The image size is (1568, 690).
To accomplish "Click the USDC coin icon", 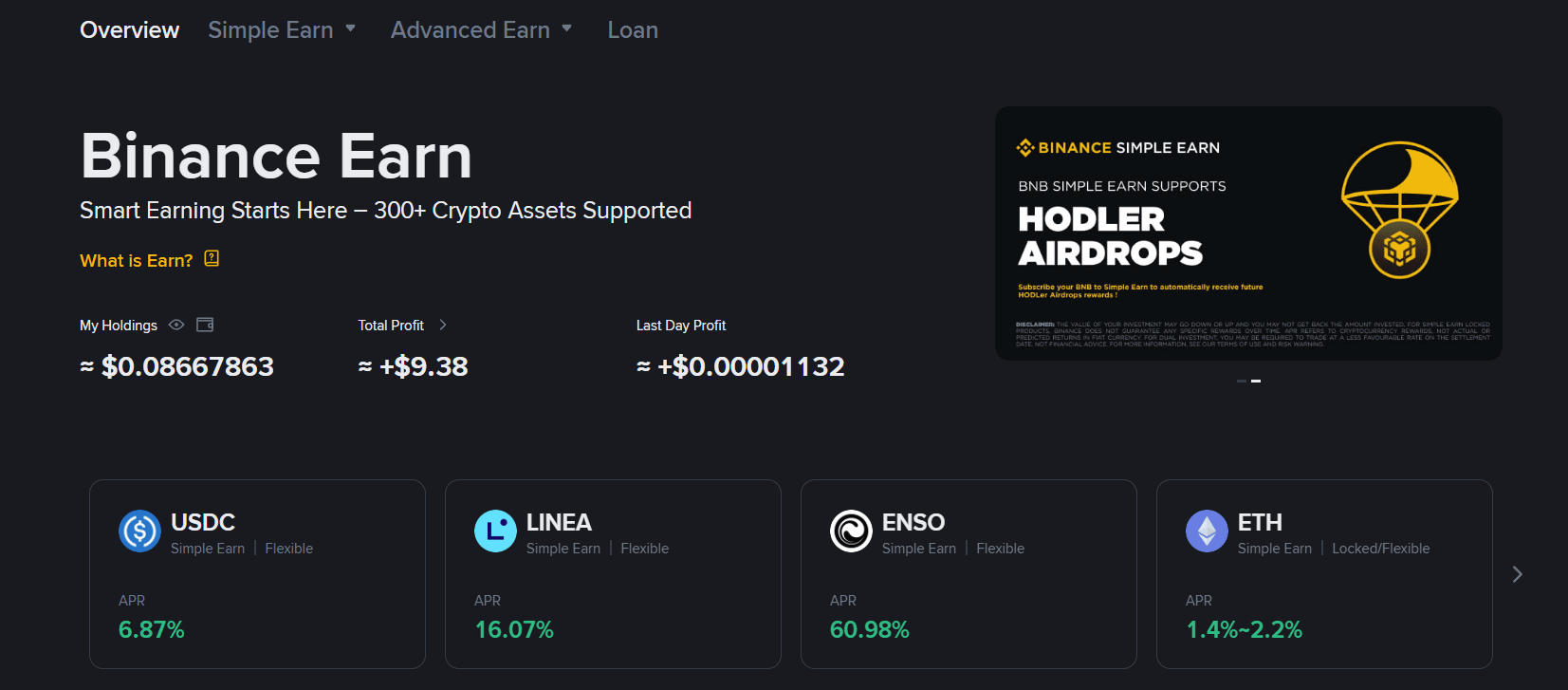I will click(139, 531).
